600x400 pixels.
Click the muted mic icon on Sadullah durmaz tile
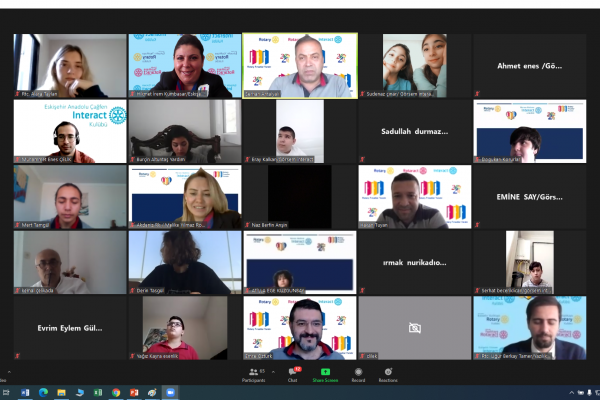click(x=362, y=159)
